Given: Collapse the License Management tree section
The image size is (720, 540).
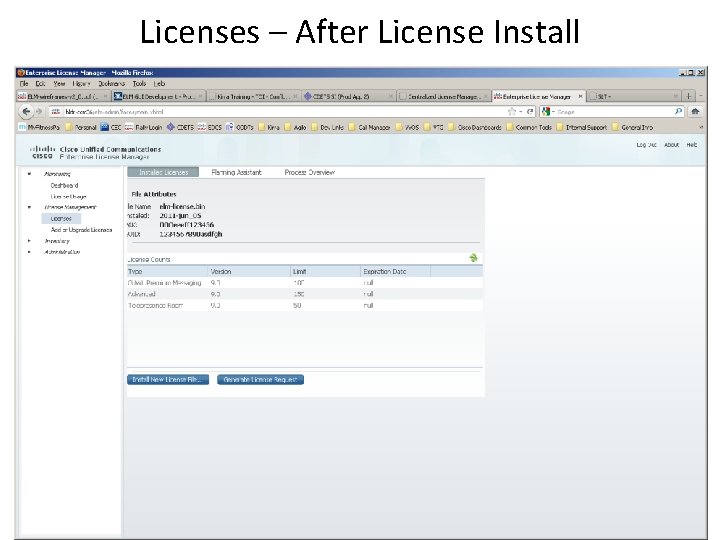Looking at the screenshot, I should click(x=29, y=207).
